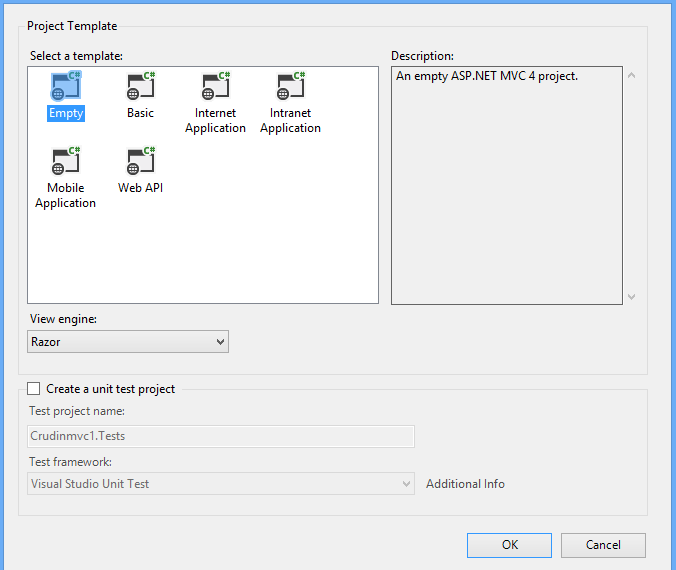The height and width of the screenshot is (570, 676).
Task: Select the Web API template icon
Action: tap(141, 162)
